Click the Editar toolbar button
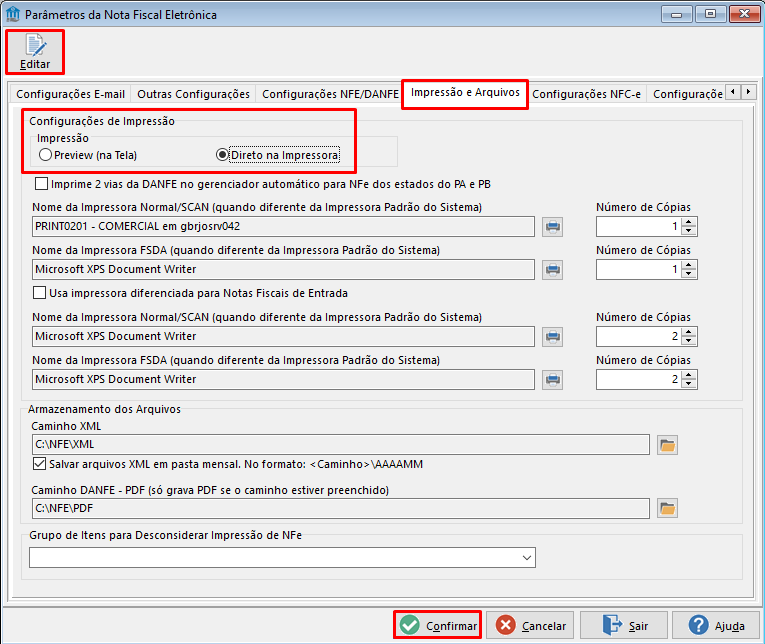Screen dimensions: 765x644 tap(35, 52)
